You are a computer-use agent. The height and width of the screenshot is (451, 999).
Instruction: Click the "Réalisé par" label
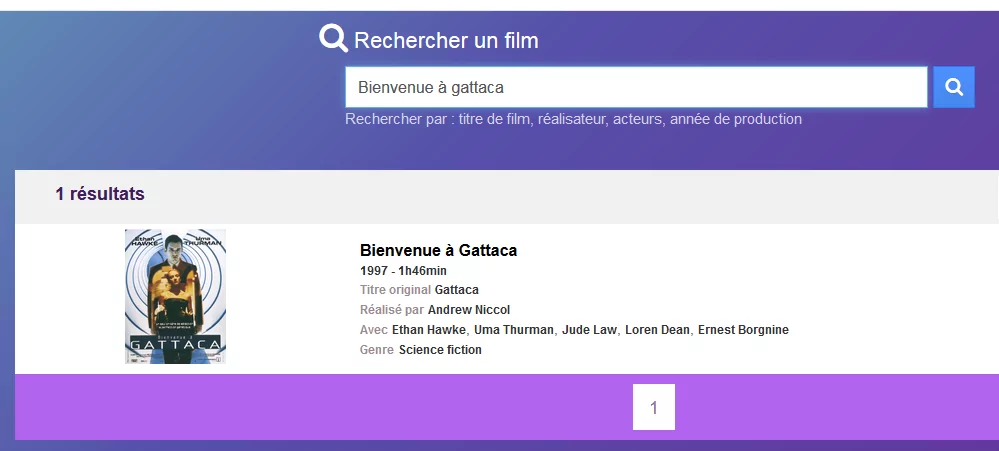click(392, 310)
